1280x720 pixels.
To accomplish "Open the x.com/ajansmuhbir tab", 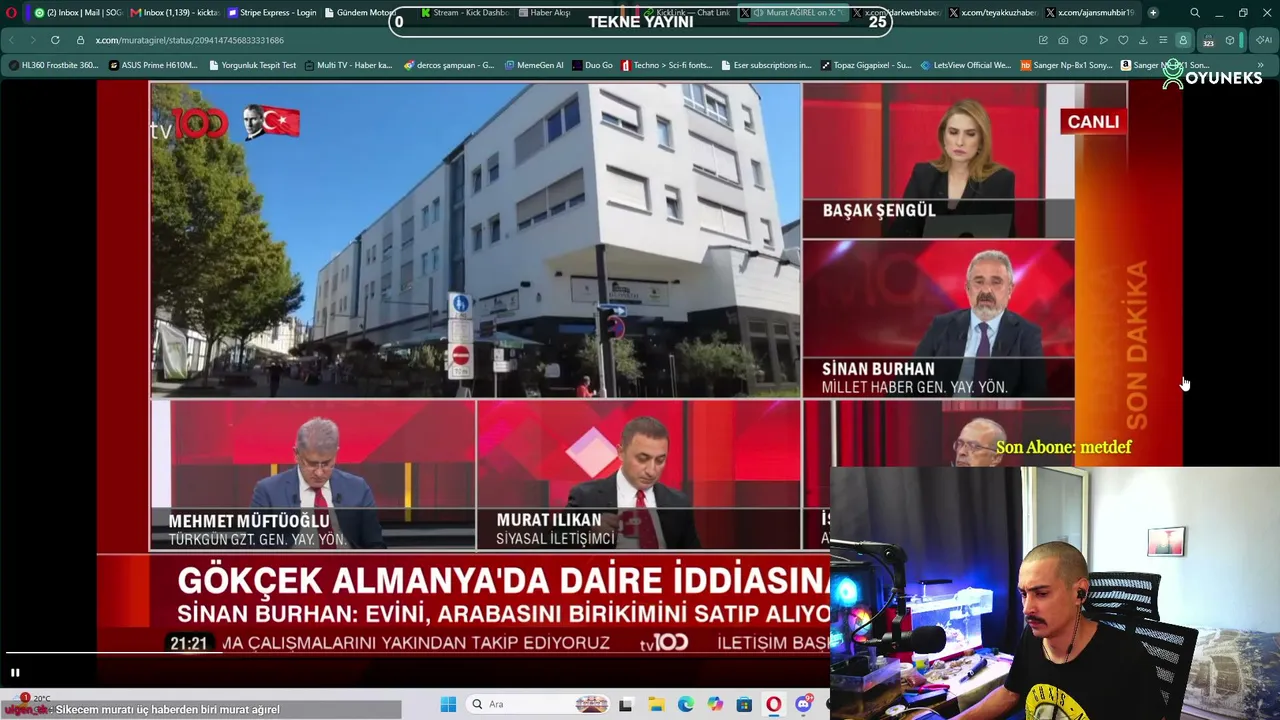I will [x=1090, y=13].
